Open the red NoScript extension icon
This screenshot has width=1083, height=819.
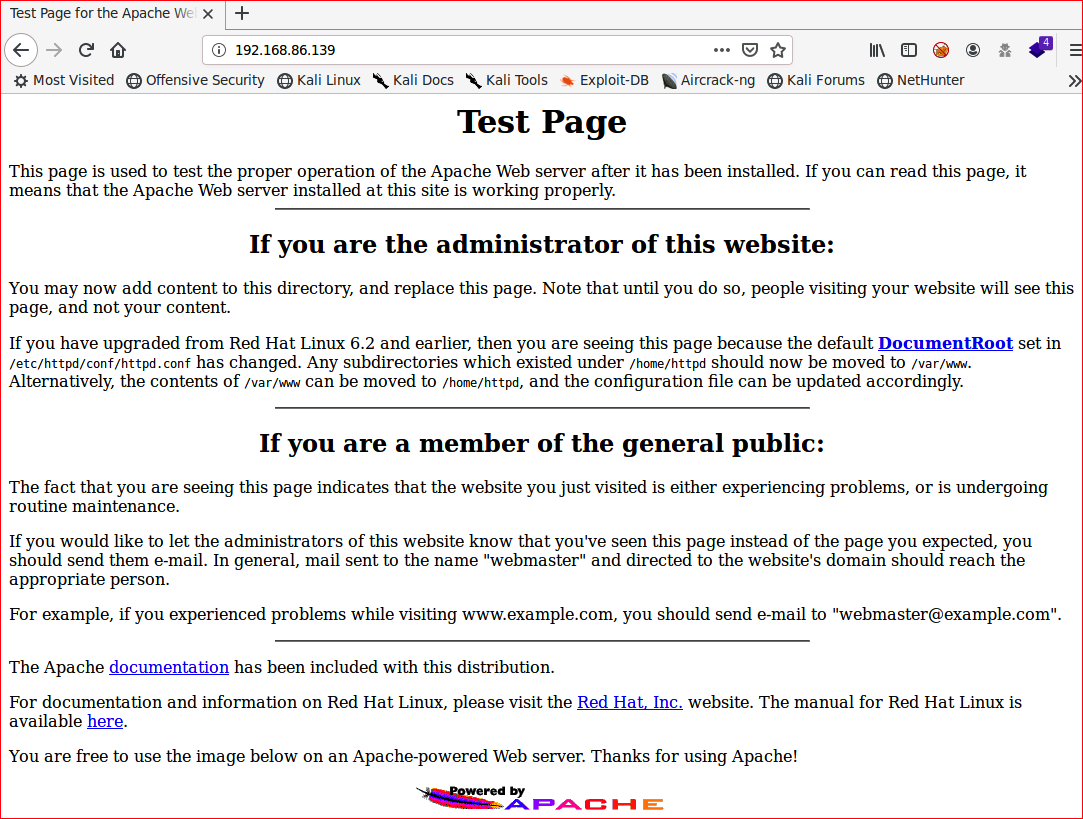[941, 50]
